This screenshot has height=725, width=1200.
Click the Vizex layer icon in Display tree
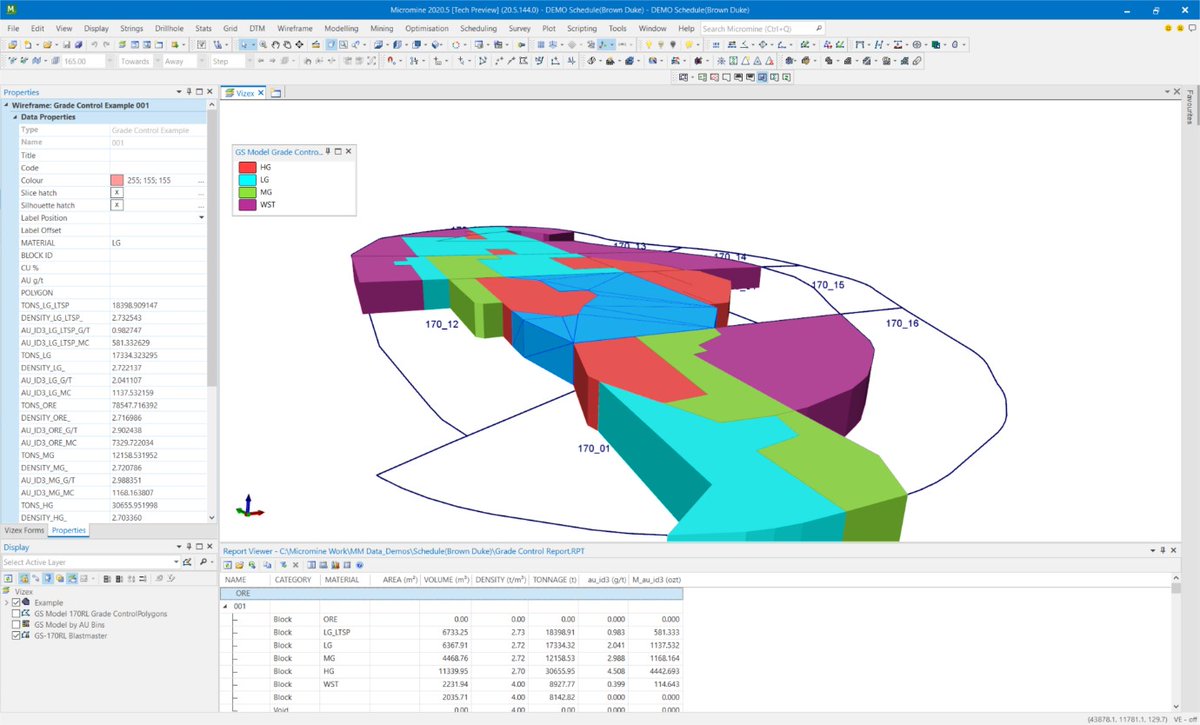(x=6, y=591)
